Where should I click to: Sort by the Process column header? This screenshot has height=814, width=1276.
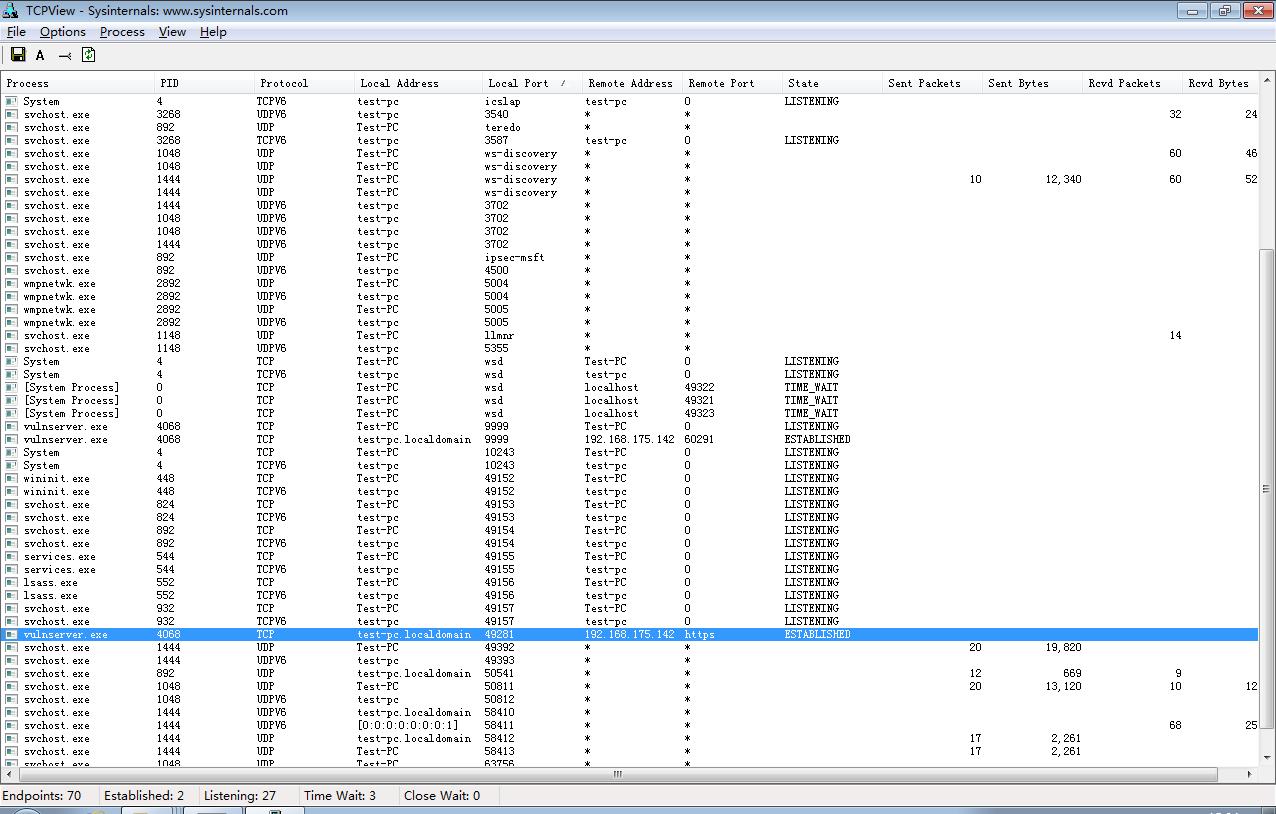click(77, 83)
